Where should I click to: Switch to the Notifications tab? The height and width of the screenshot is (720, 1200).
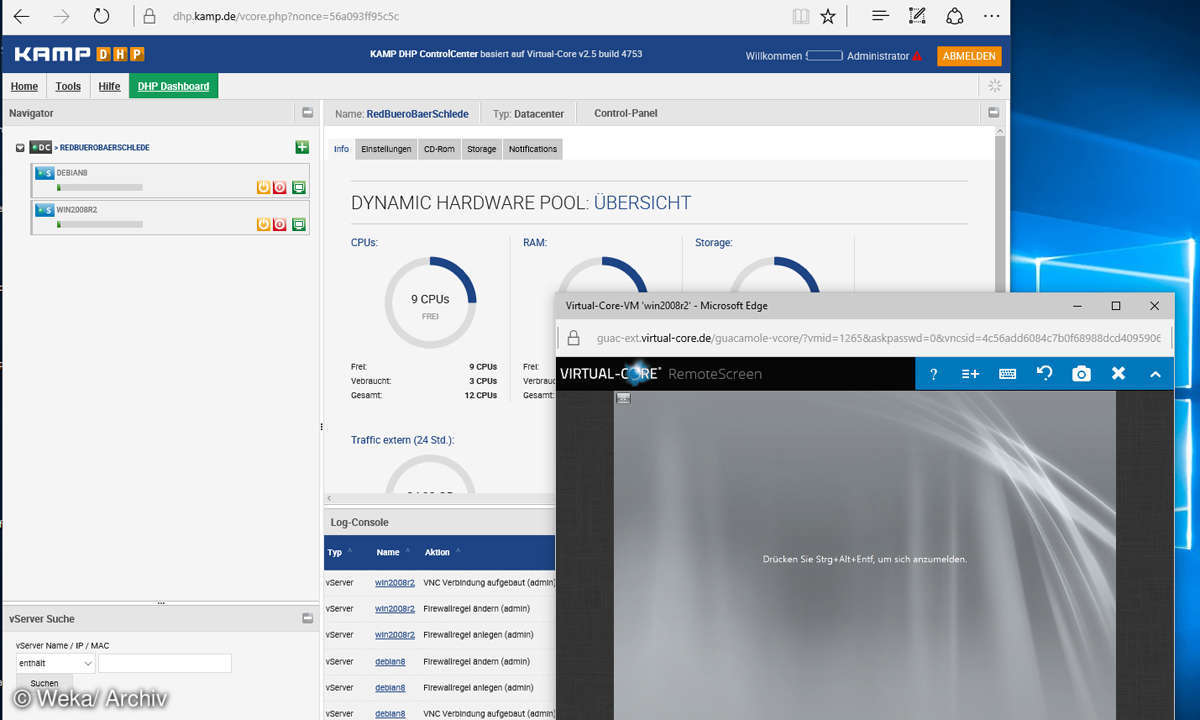click(532, 149)
